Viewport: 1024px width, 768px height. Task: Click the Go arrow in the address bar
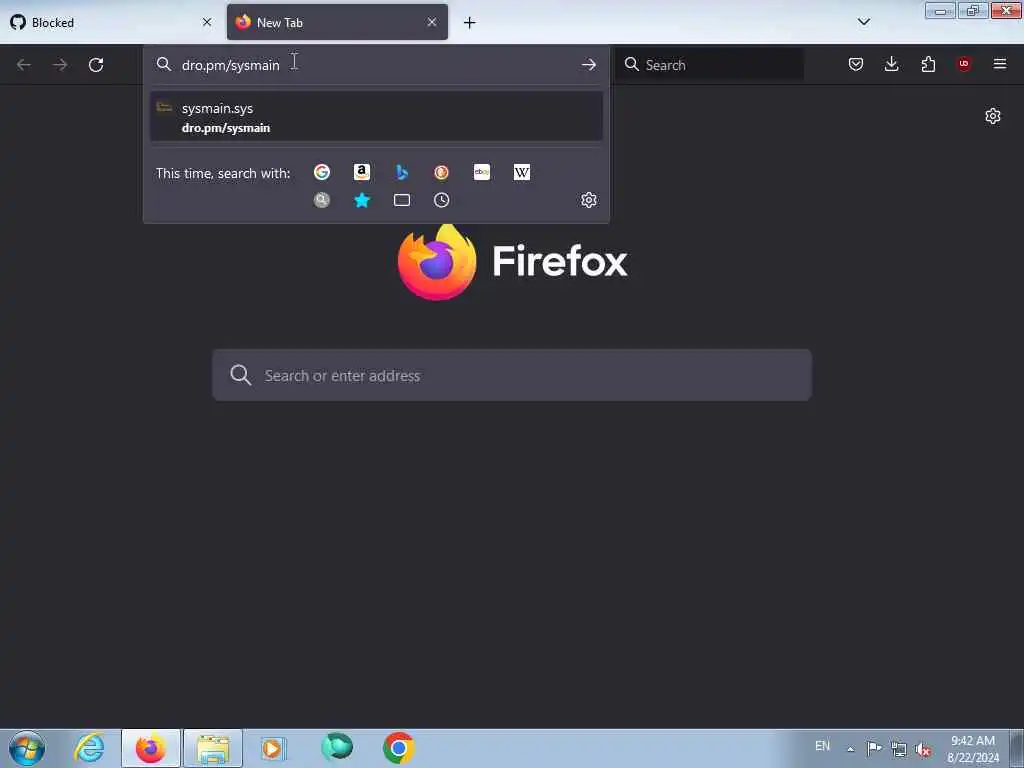point(588,65)
